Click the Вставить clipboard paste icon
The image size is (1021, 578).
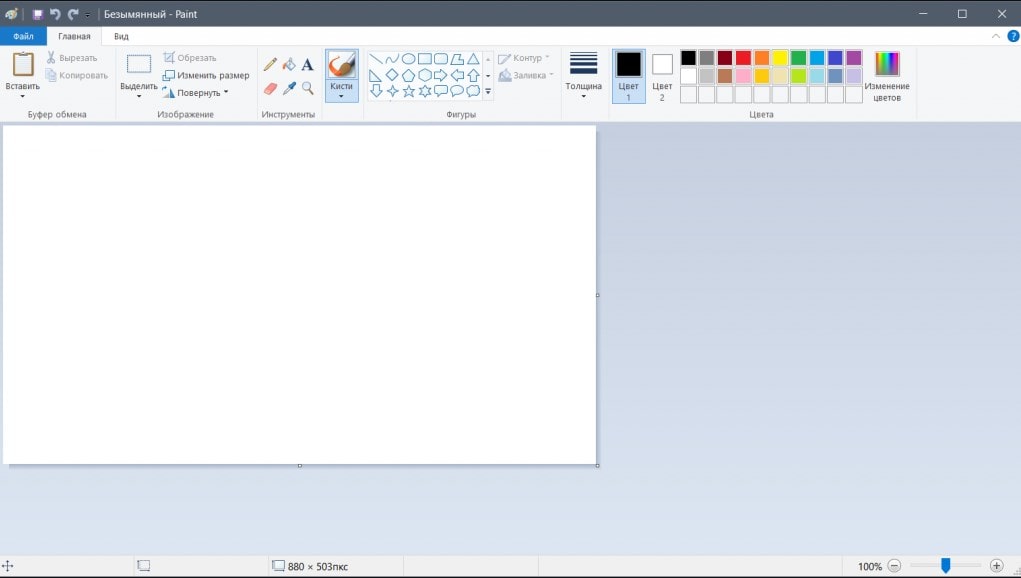point(23,64)
